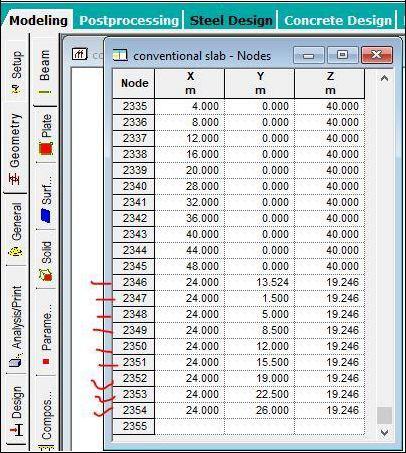Image resolution: width=406 pixels, height=453 pixels.
Task: Open the Beam page icon
Action: click(x=45, y=91)
